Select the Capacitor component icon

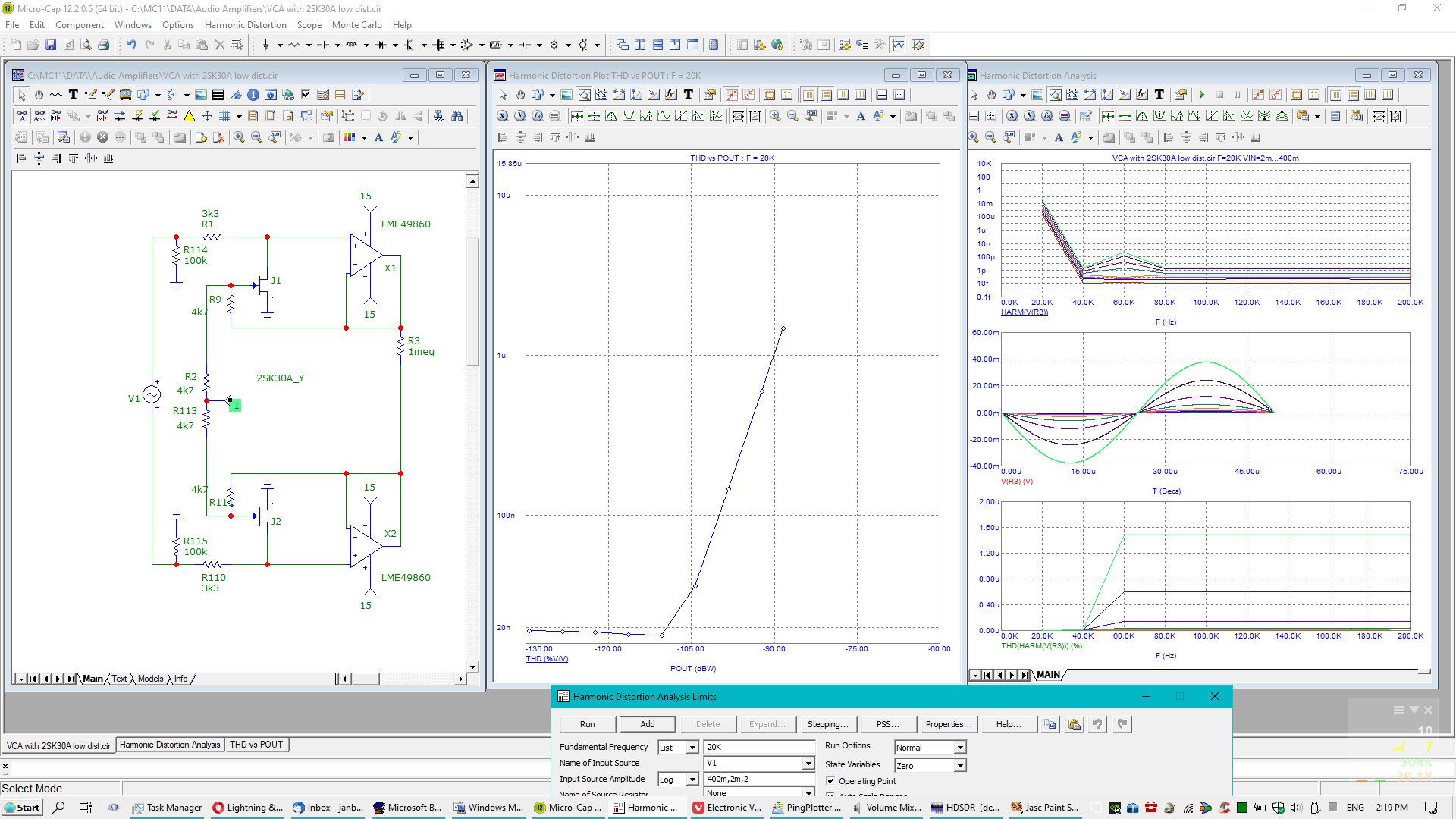pos(323,45)
